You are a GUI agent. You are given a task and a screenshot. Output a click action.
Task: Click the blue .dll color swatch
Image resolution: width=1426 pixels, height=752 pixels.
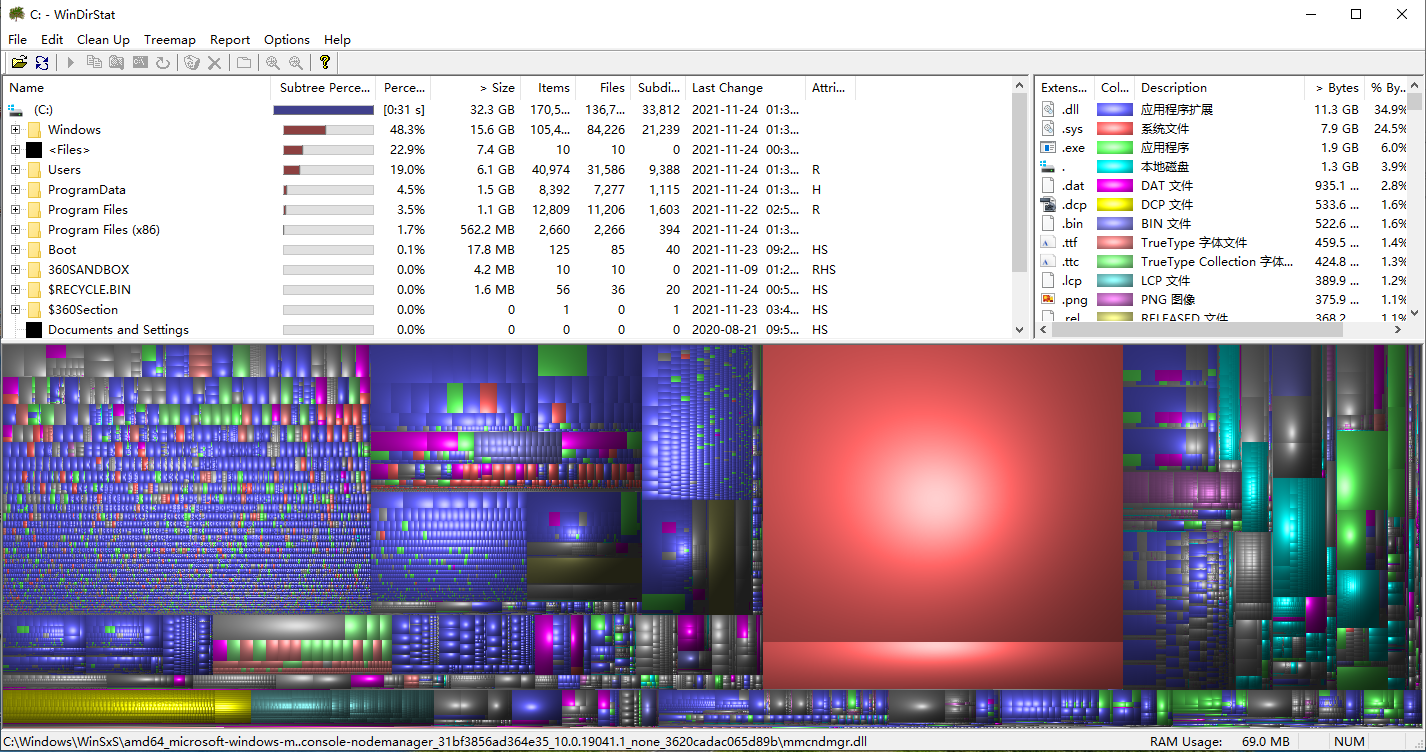1114,109
